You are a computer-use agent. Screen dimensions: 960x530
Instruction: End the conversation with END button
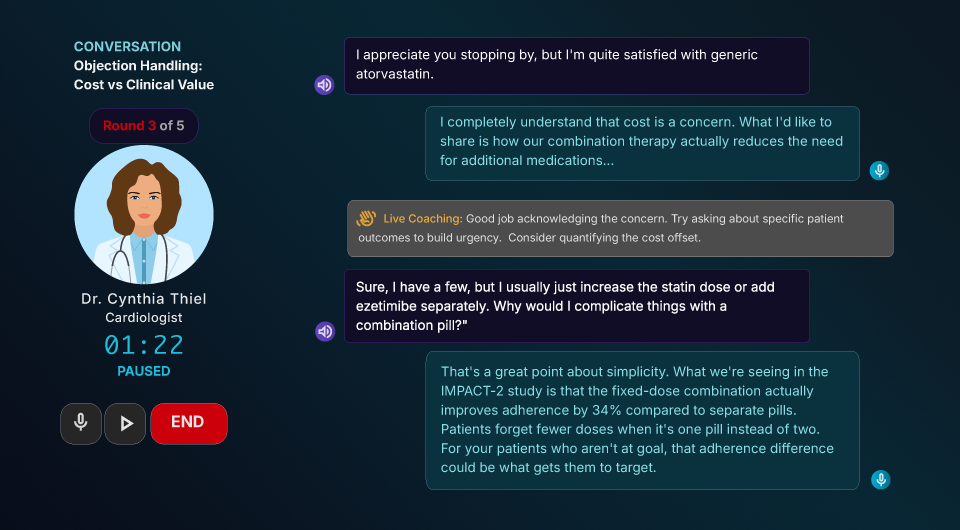click(x=188, y=423)
